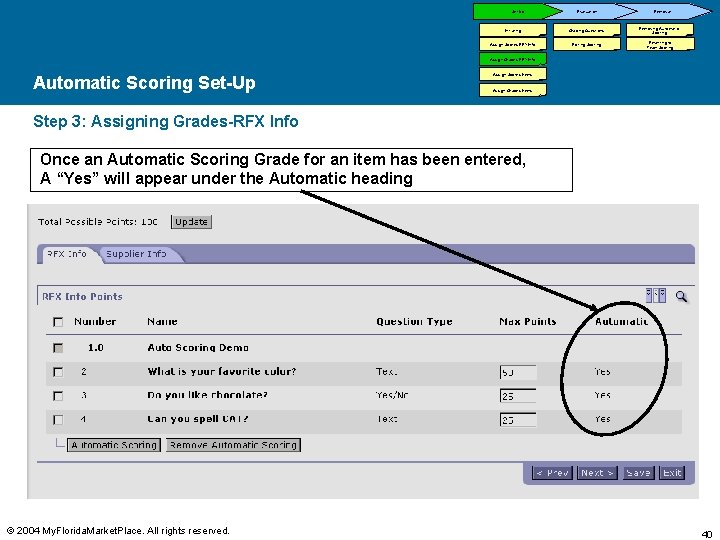
Task: Click the Save button
Action: coord(638,472)
